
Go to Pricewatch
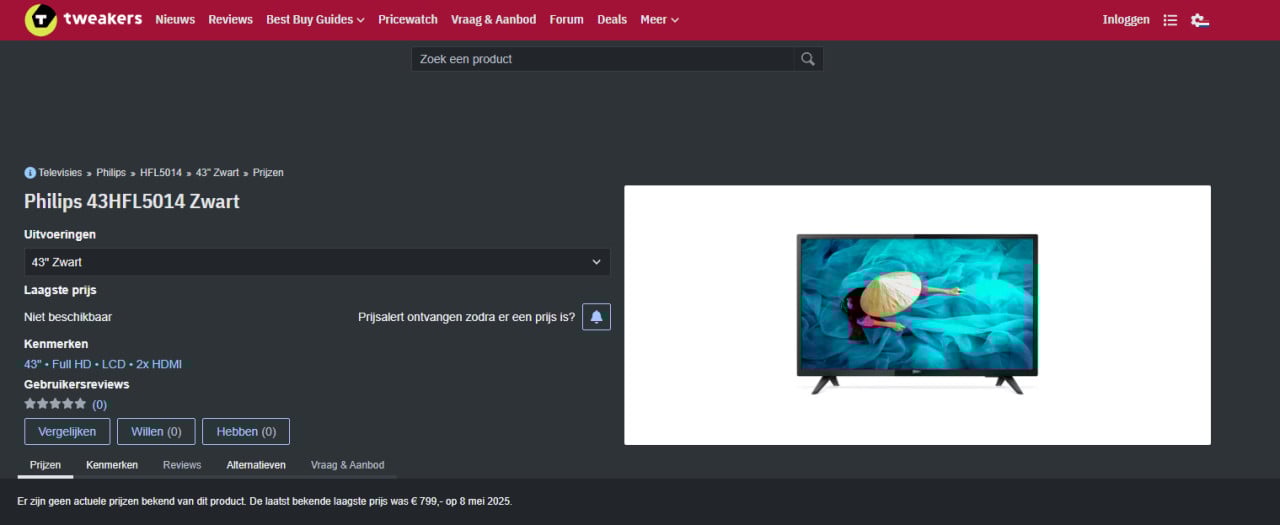[x=408, y=20]
